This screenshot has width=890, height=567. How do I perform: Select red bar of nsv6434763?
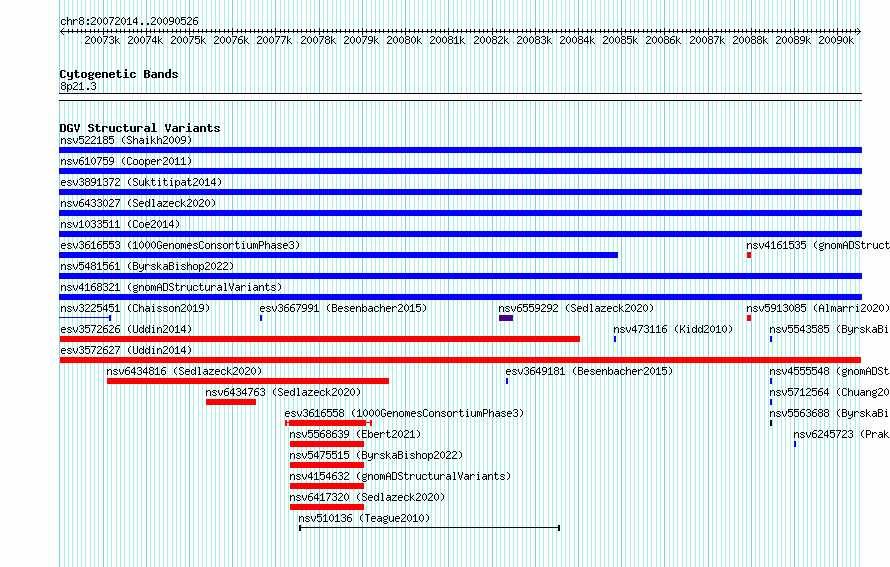pyautogui.click(x=231, y=402)
